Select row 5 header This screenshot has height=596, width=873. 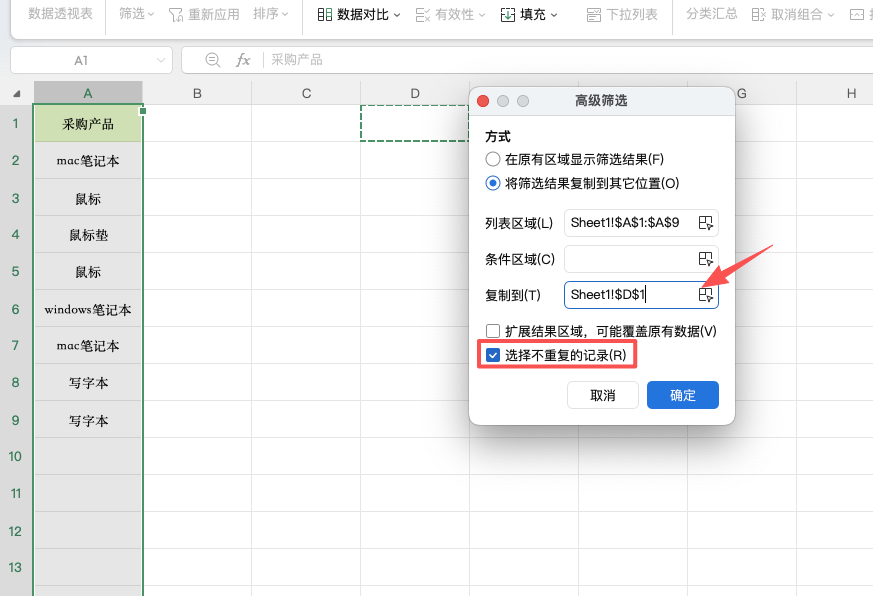16,271
